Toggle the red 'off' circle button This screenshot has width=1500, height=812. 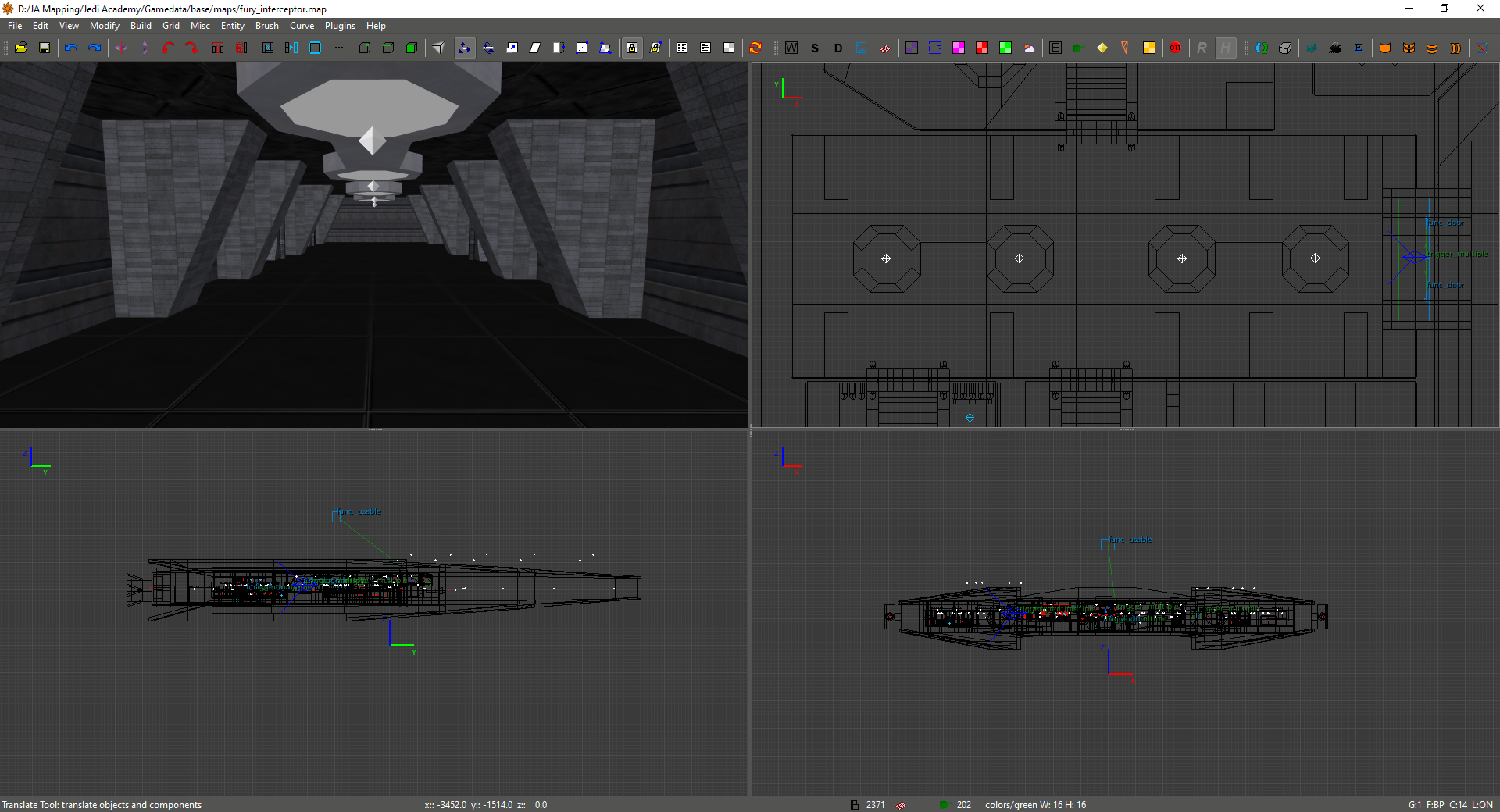click(x=1175, y=48)
